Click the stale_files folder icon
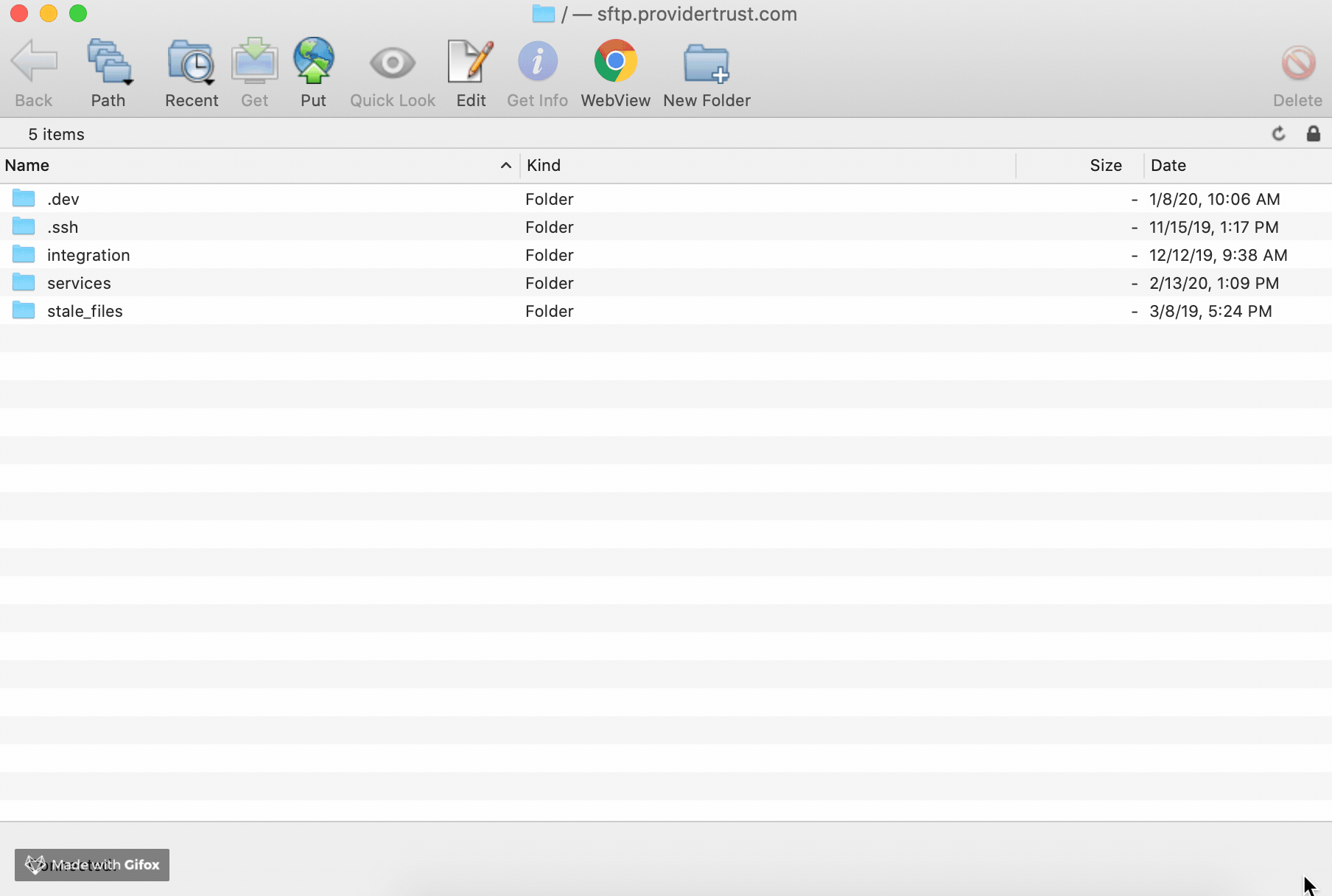 (x=24, y=310)
